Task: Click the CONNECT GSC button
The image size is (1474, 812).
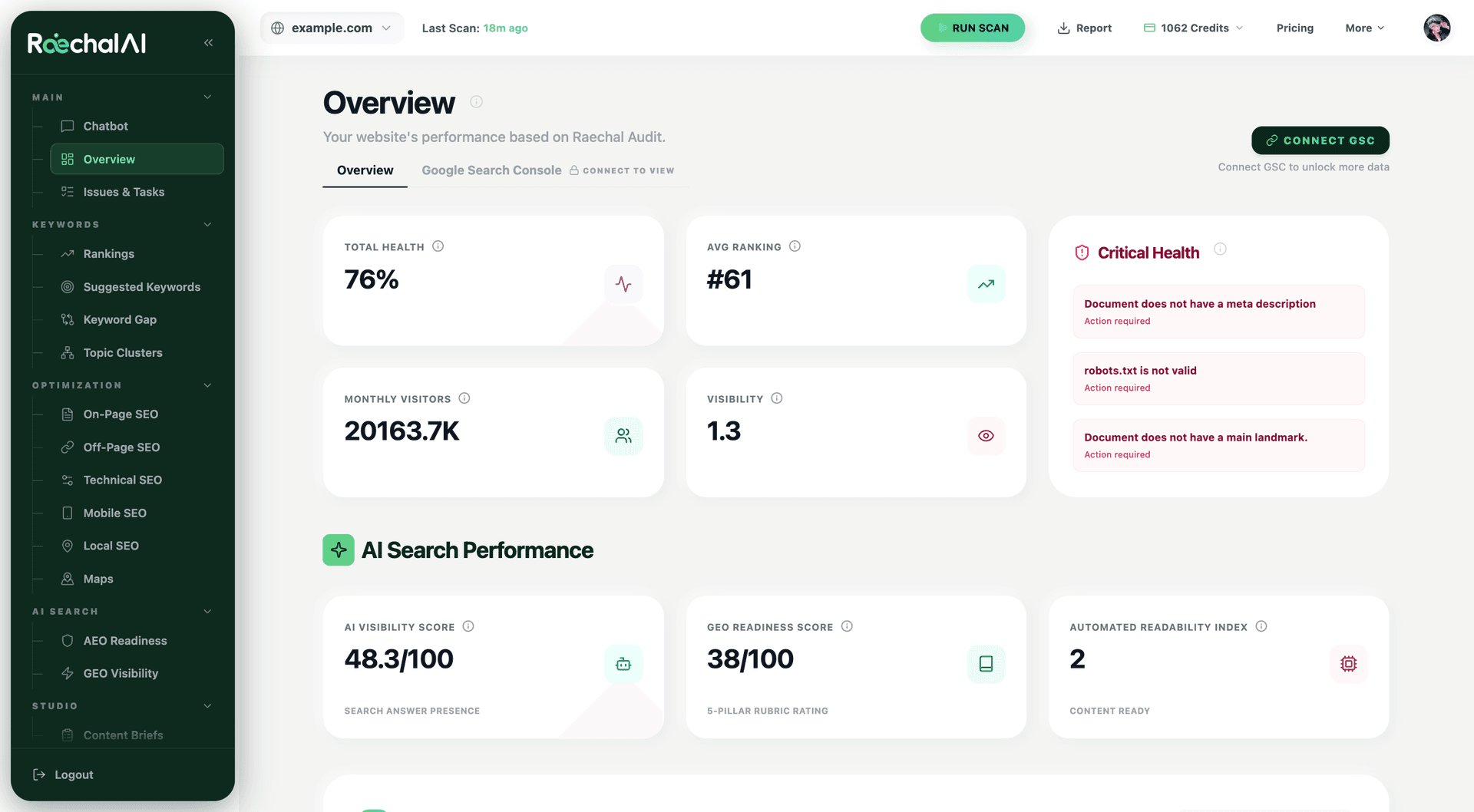Action: click(1320, 140)
